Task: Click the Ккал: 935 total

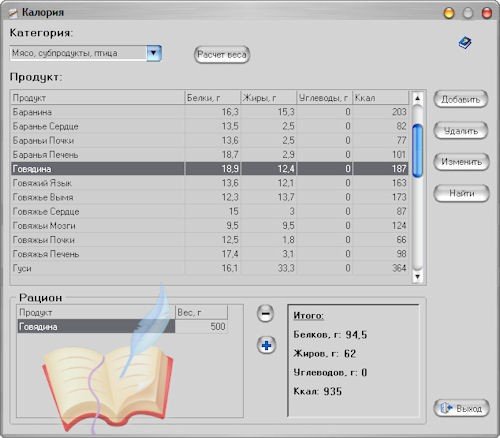Action: [x=318, y=391]
